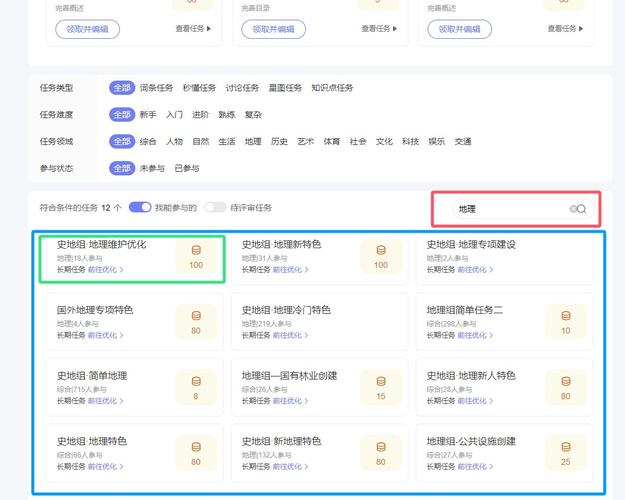The height and width of the screenshot is (500, 625).
Task: Open 前往优化 link under 国外地理专项特色
Action: pyautogui.click(x=106, y=335)
